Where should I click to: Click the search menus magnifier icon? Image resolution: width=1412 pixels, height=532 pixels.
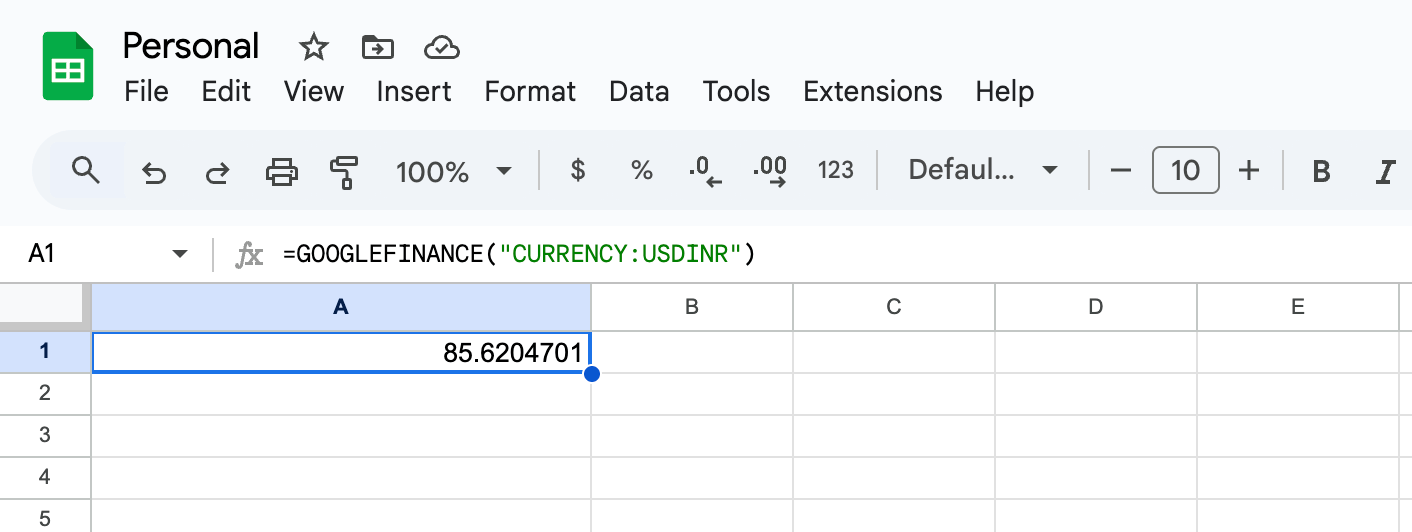coord(87,171)
